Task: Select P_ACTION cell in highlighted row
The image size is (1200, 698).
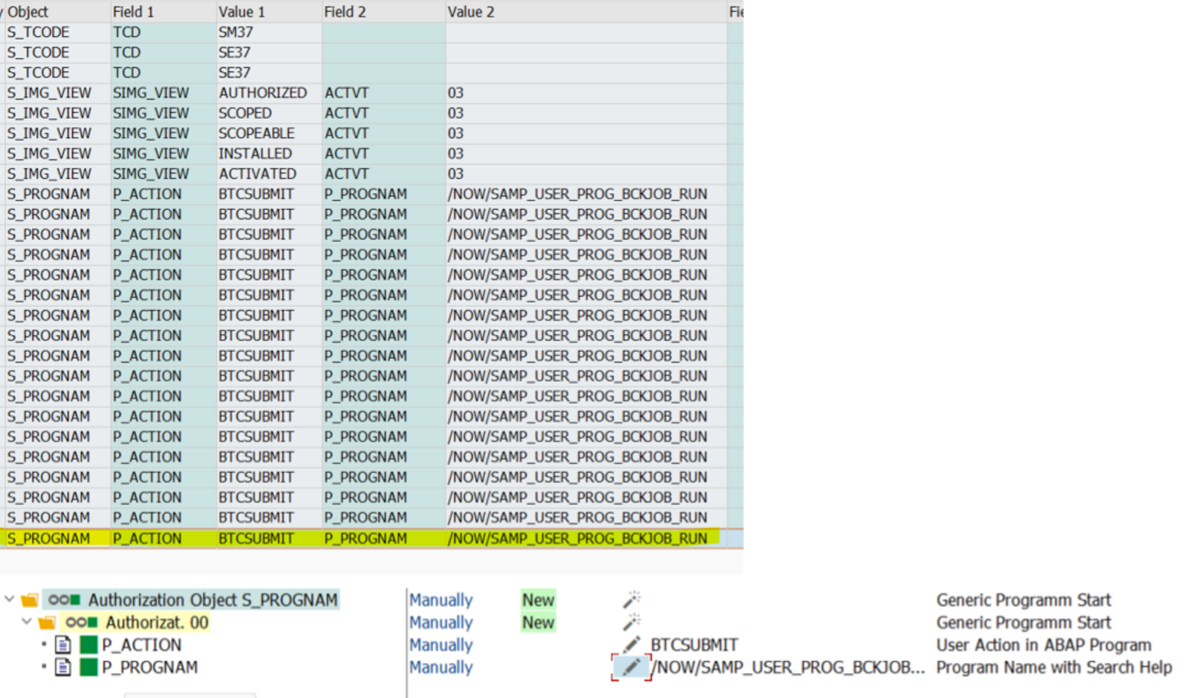Action: (163, 538)
